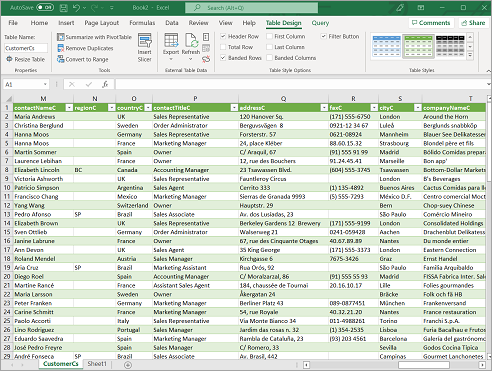Click the Unlink icon
This screenshot has width=492, height=371.
206,59
